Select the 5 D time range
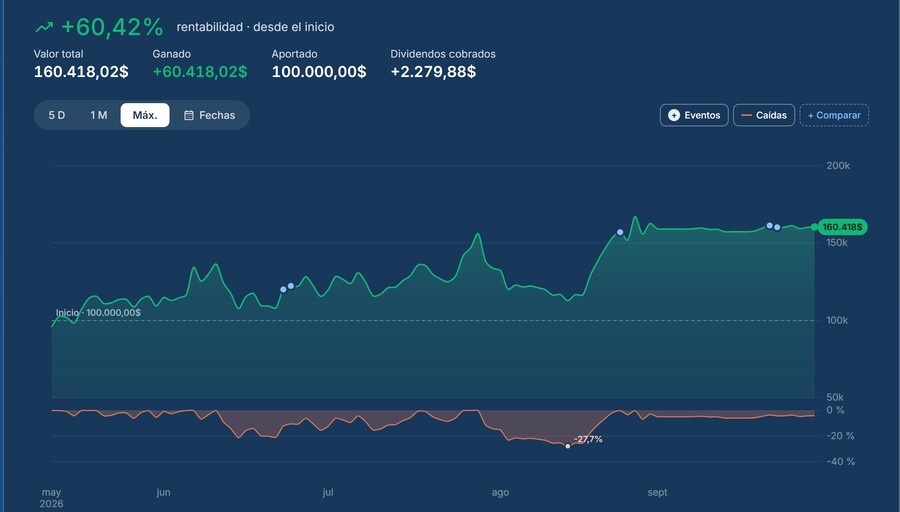 (56, 115)
